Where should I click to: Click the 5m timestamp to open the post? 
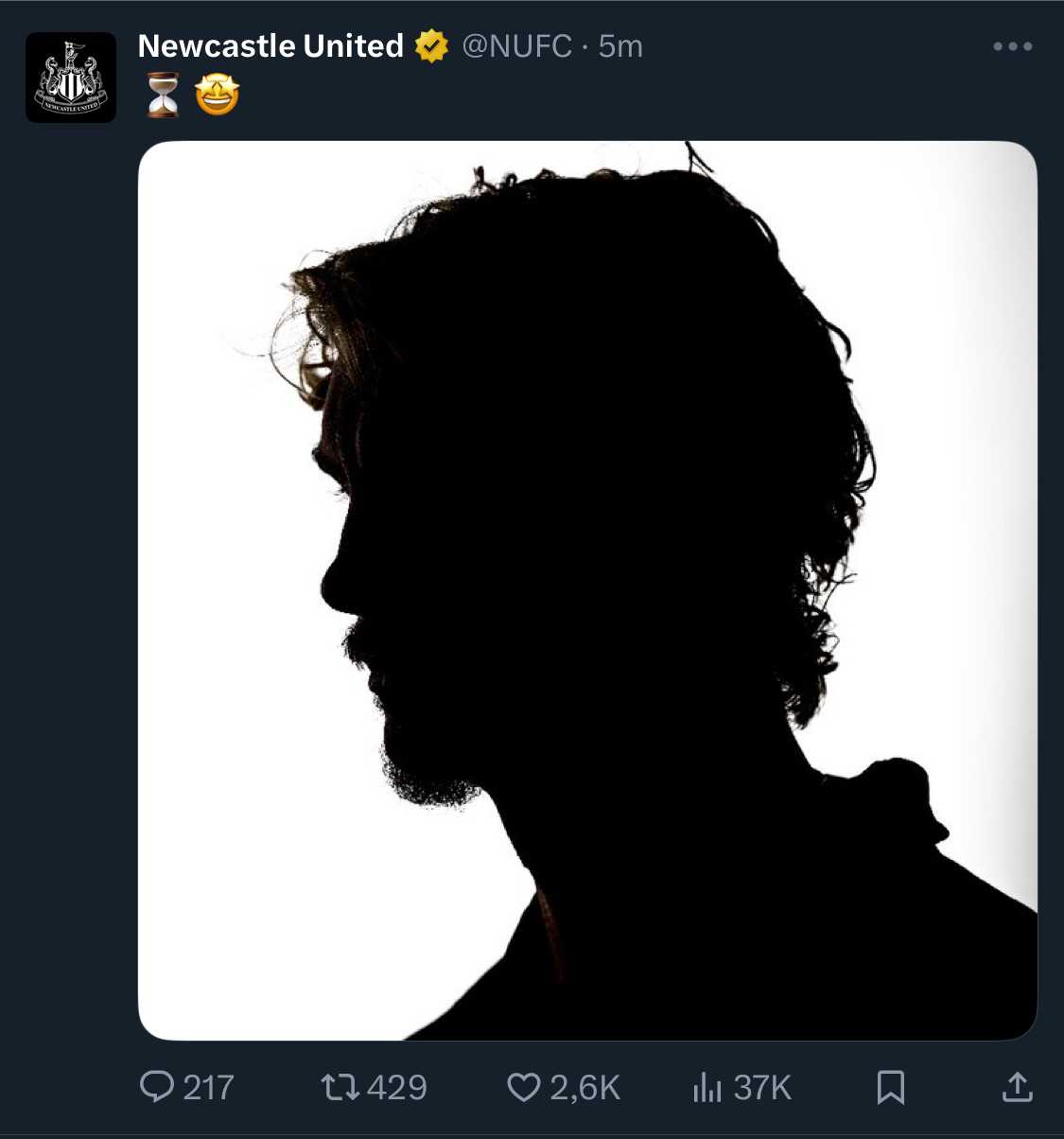[620, 46]
